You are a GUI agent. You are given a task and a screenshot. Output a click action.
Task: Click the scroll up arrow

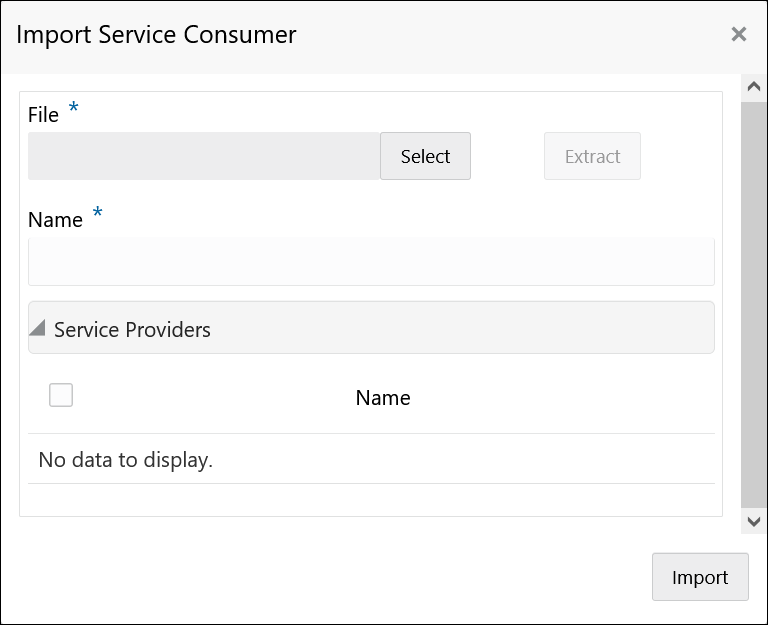pyautogui.click(x=754, y=87)
